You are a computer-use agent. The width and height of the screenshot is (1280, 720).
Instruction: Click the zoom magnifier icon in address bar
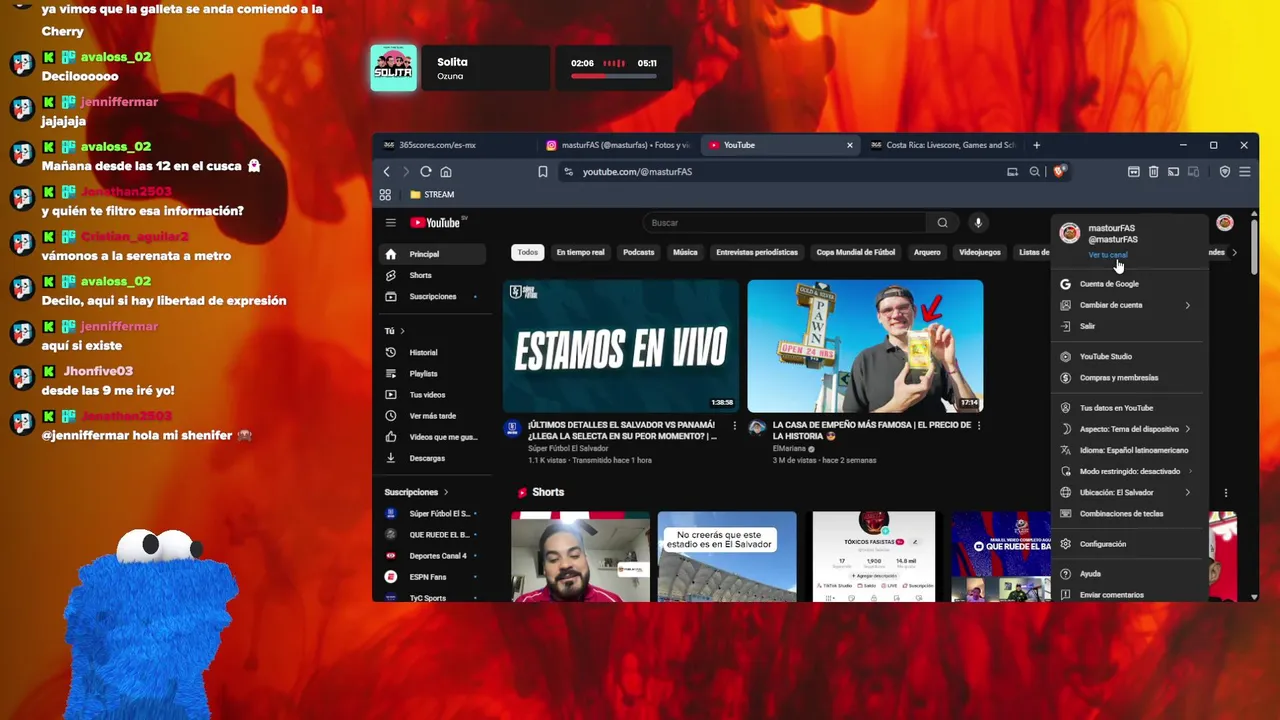pyautogui.click(x=1035, y=172)
